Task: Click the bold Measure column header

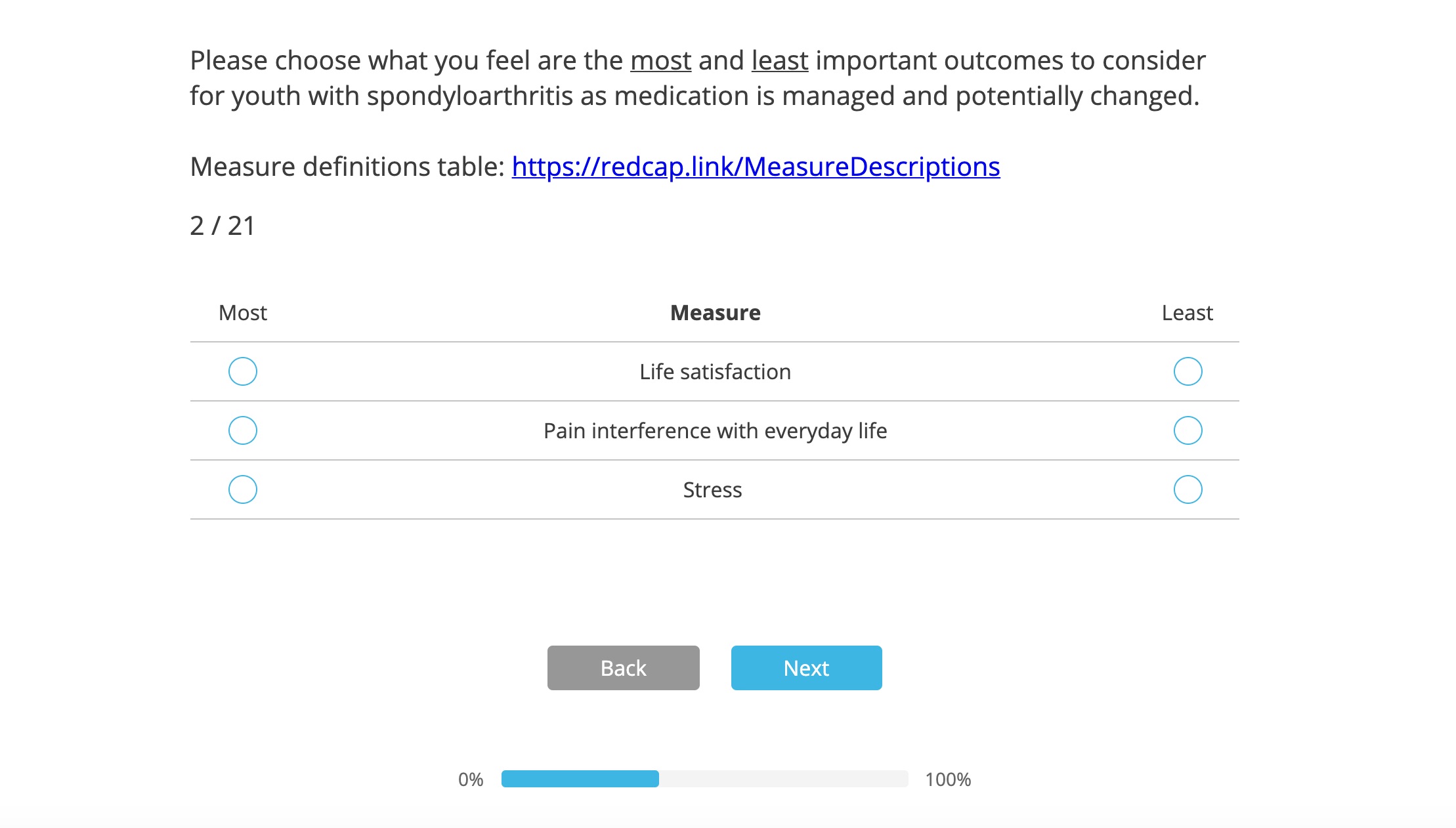Action: coord(715,313)
